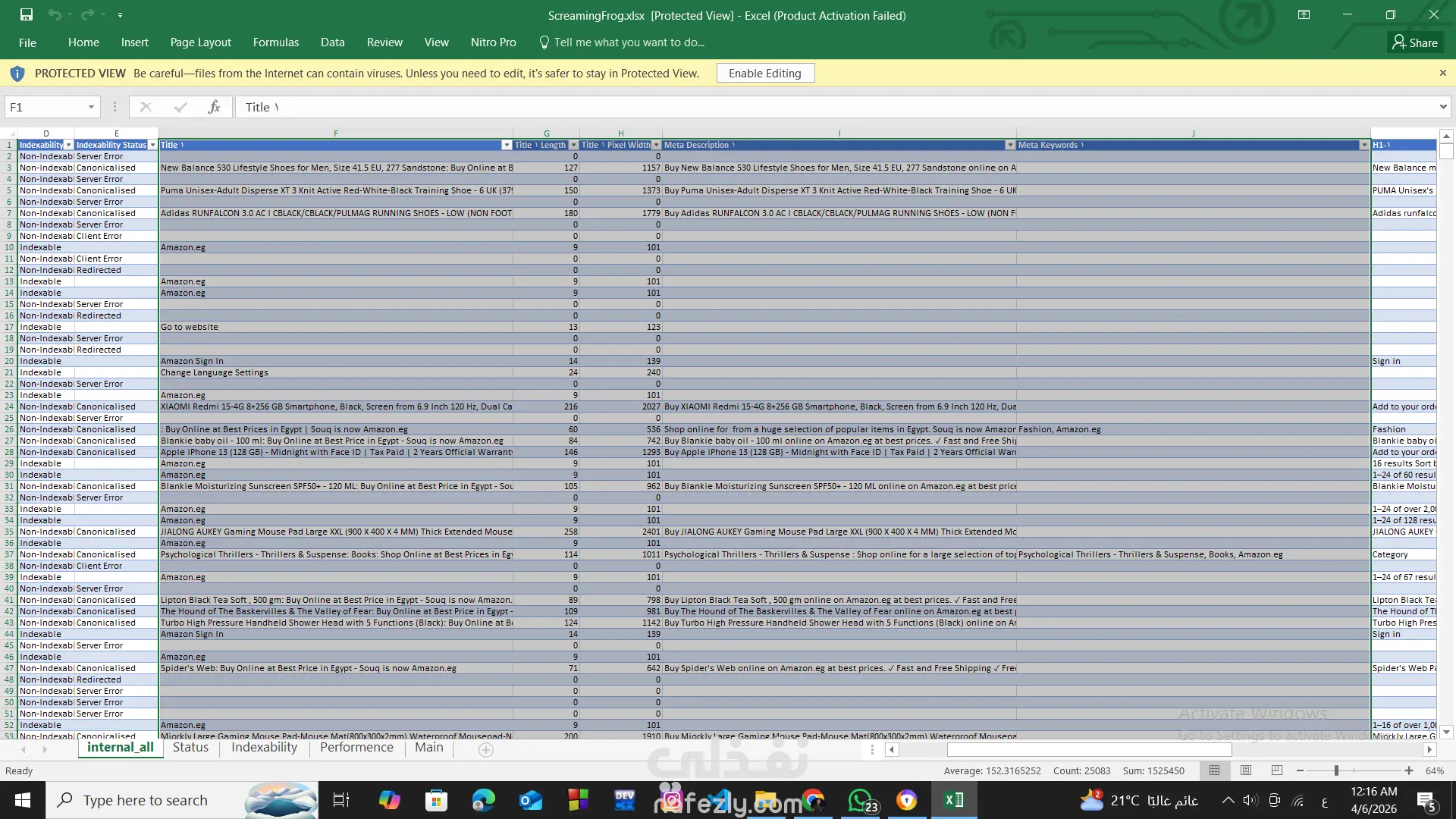Open the Ribbon Display Options icon

coord(1304,14)
